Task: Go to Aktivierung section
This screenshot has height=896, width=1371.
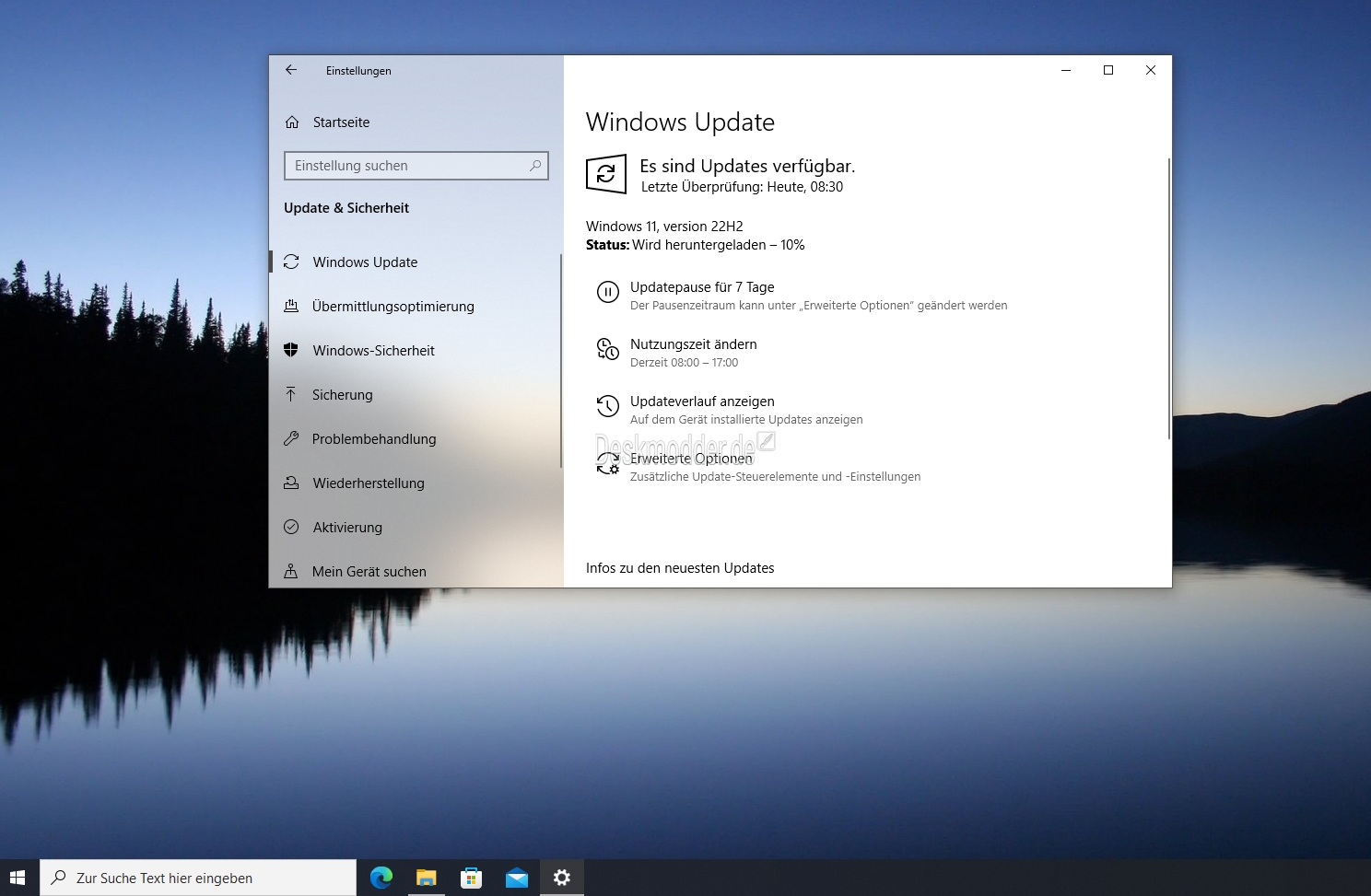Action: click(415, 528)
